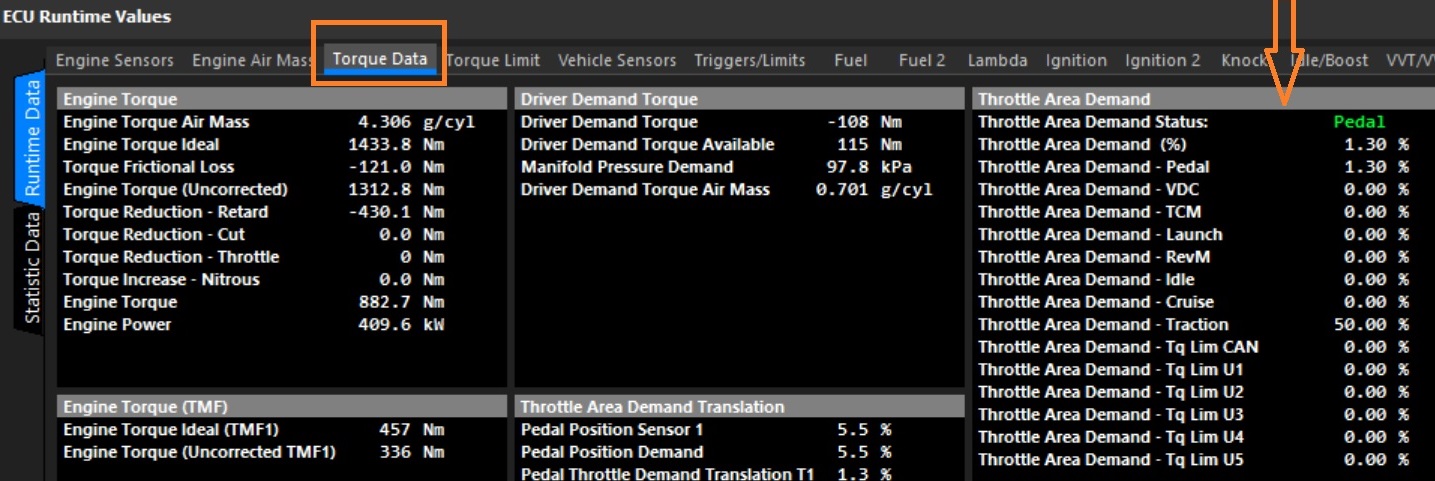Click the Throttle Area Demand - Traction row
1435x481 pixels.
(x=1192, y=325)
